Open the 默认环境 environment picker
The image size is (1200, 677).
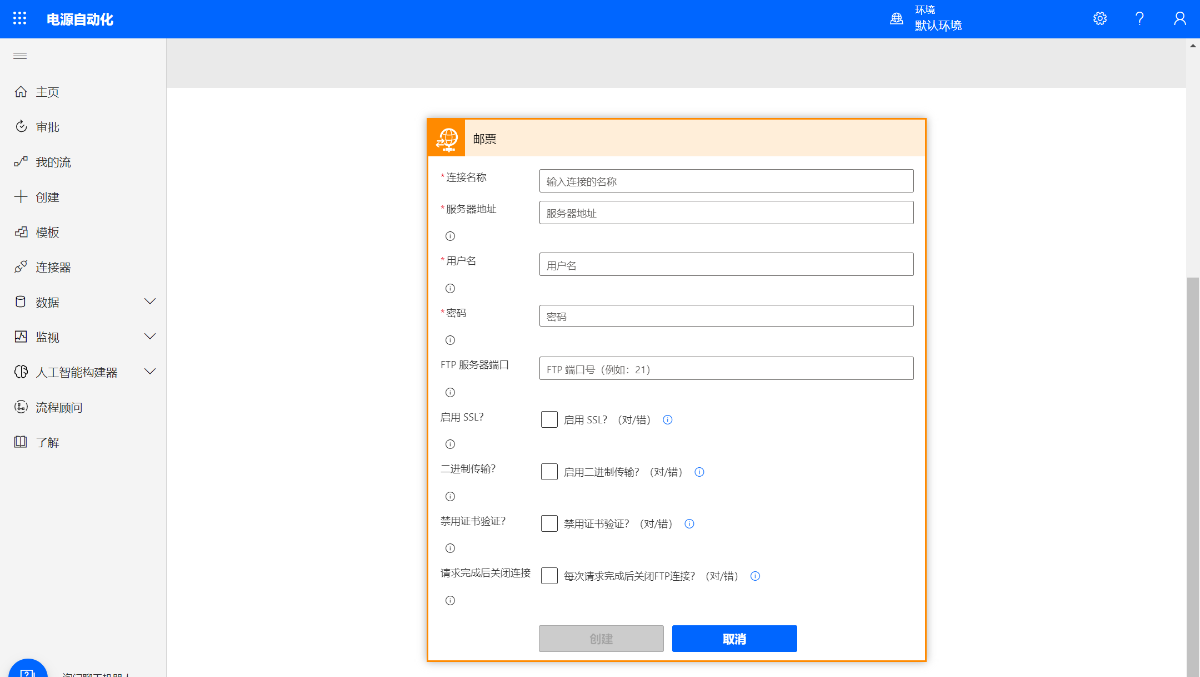pyautogui.click(x=926, y=19)
